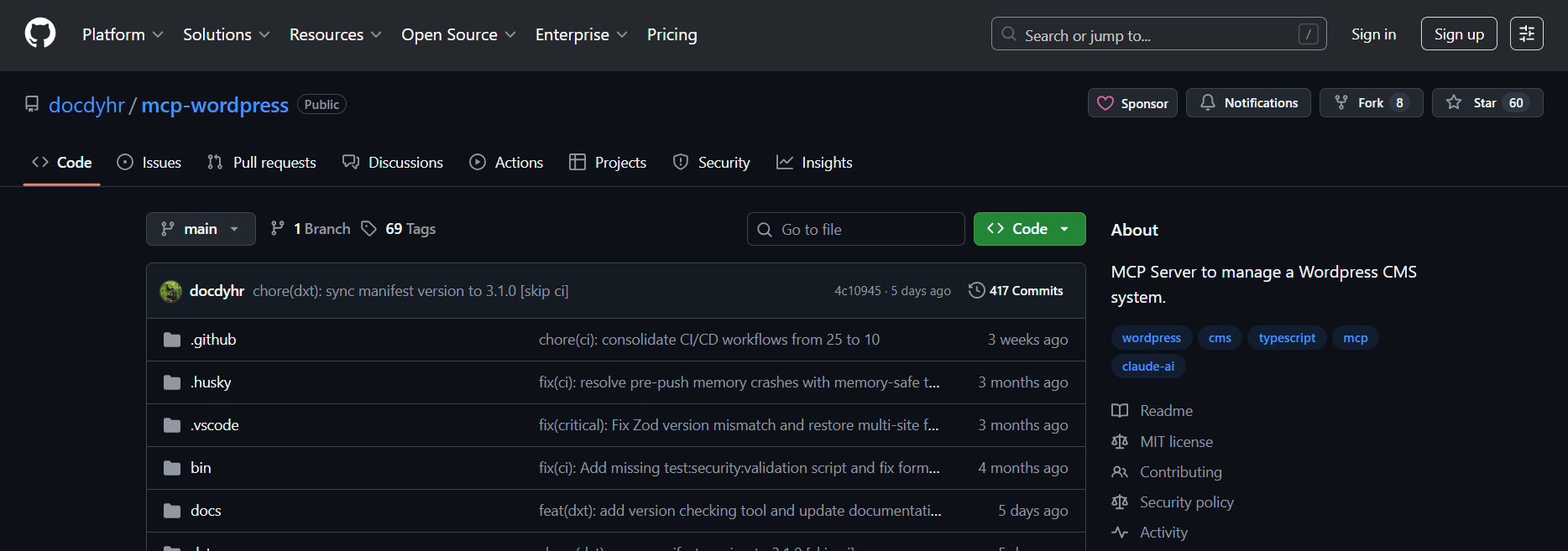Image resolution: width=1568 pixels, height=551 pixels.
Task: Open the bin folder
Action: [x=201, y=468]
